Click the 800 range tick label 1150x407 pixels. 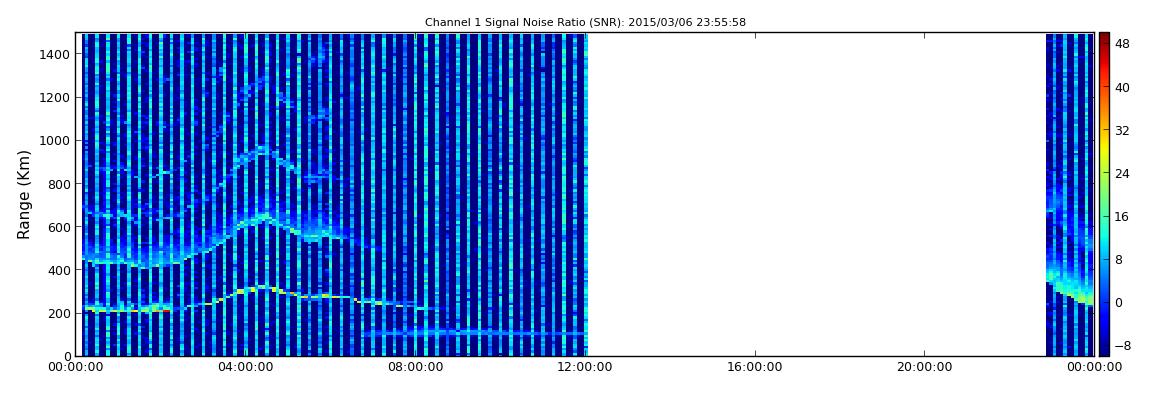click(x=59, y=184)
